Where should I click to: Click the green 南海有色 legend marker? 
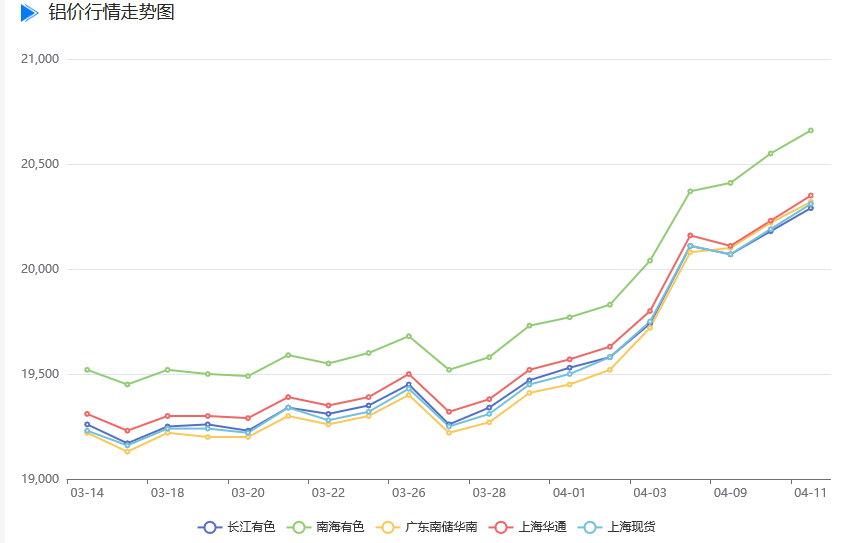(298, 527)
